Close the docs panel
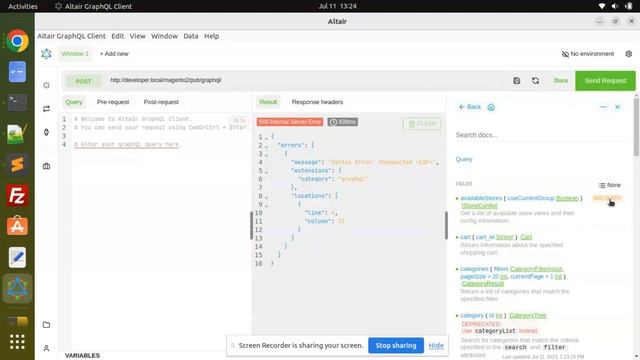This screenshot has width=640, height=360. pyautogui.click(x=618, y=107)
